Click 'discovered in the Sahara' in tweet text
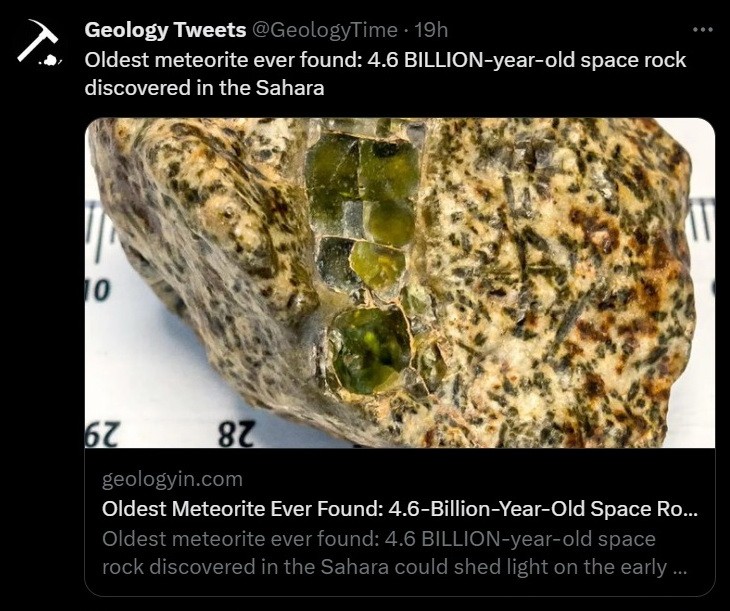The height and width of the screenshot is (611, 730). (x=205, y=88)
